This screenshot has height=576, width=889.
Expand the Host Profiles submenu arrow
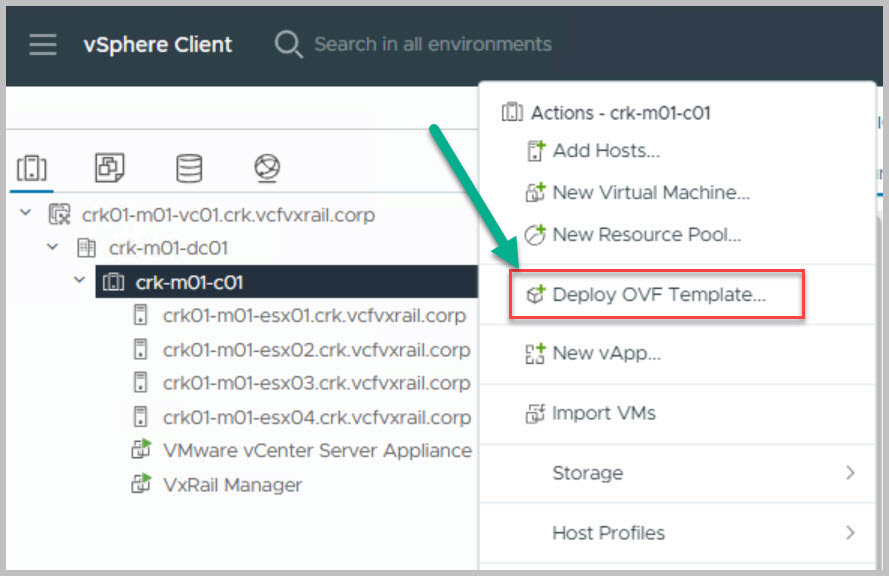(850, 533)
